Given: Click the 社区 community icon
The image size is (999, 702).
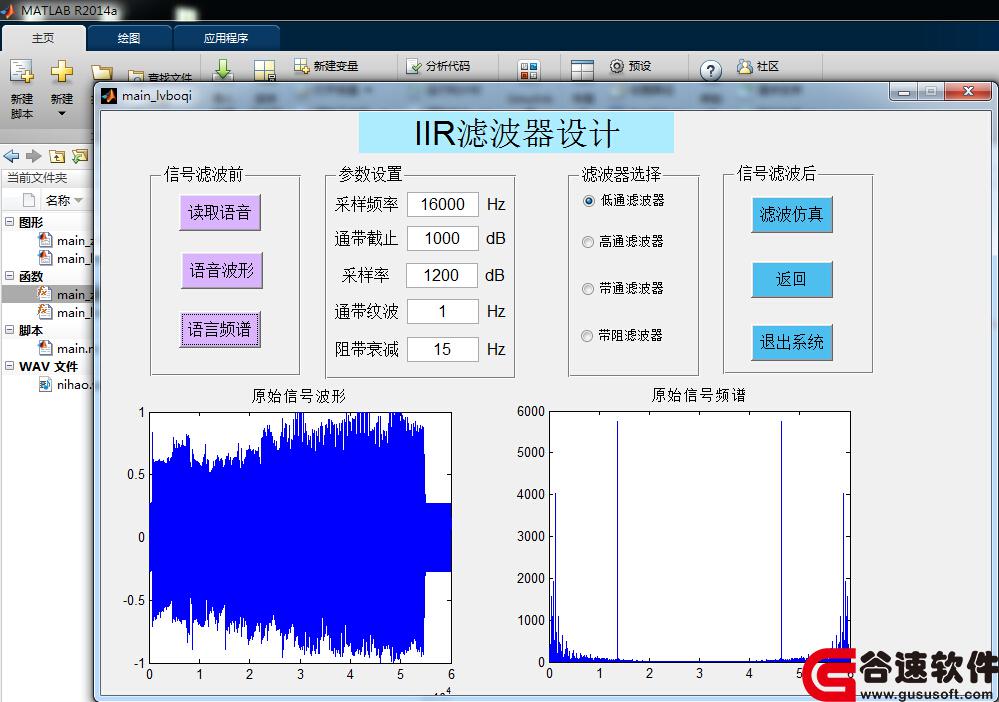Looking at the screenshot, I should [x=745, y=66].
